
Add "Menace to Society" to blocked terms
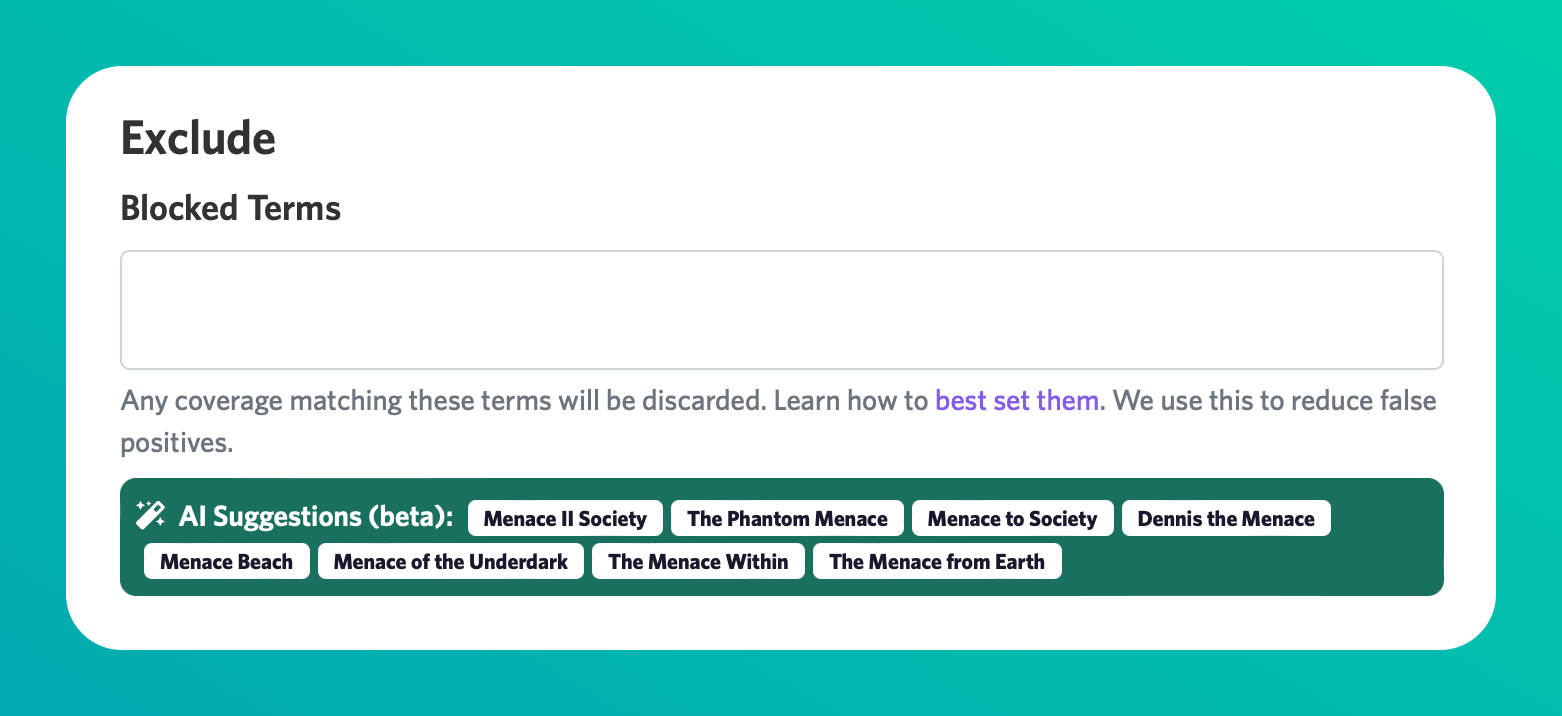pos(1012,518)
